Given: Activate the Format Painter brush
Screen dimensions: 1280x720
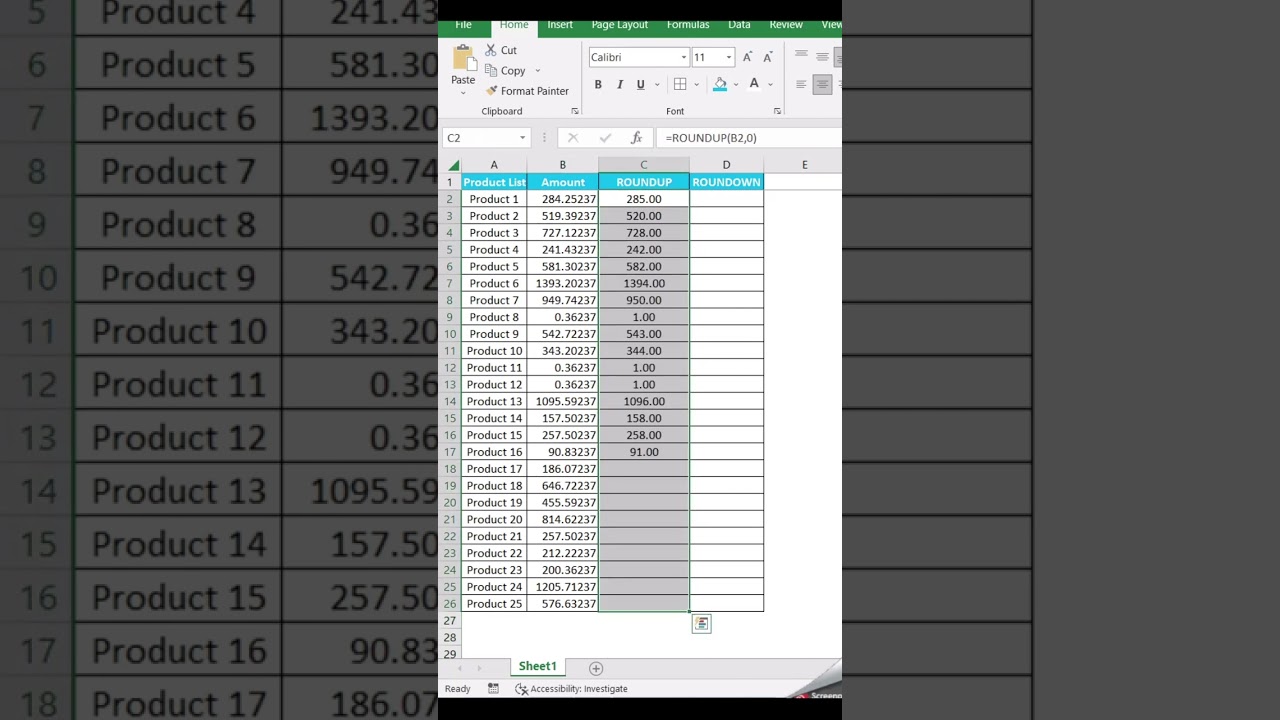Looking at the screenshot, I should [x=491, y=91].
